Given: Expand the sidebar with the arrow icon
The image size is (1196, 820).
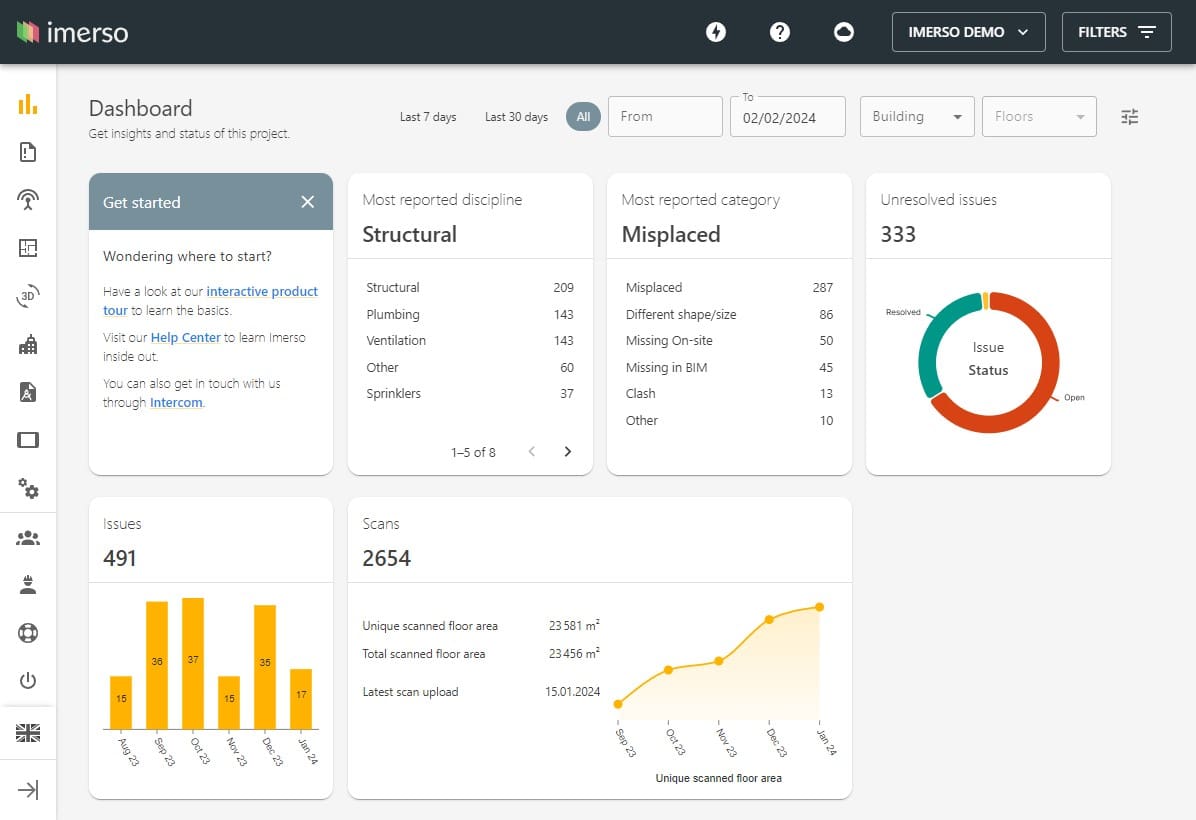Looking at the screenshot, I should pos(28,790).
